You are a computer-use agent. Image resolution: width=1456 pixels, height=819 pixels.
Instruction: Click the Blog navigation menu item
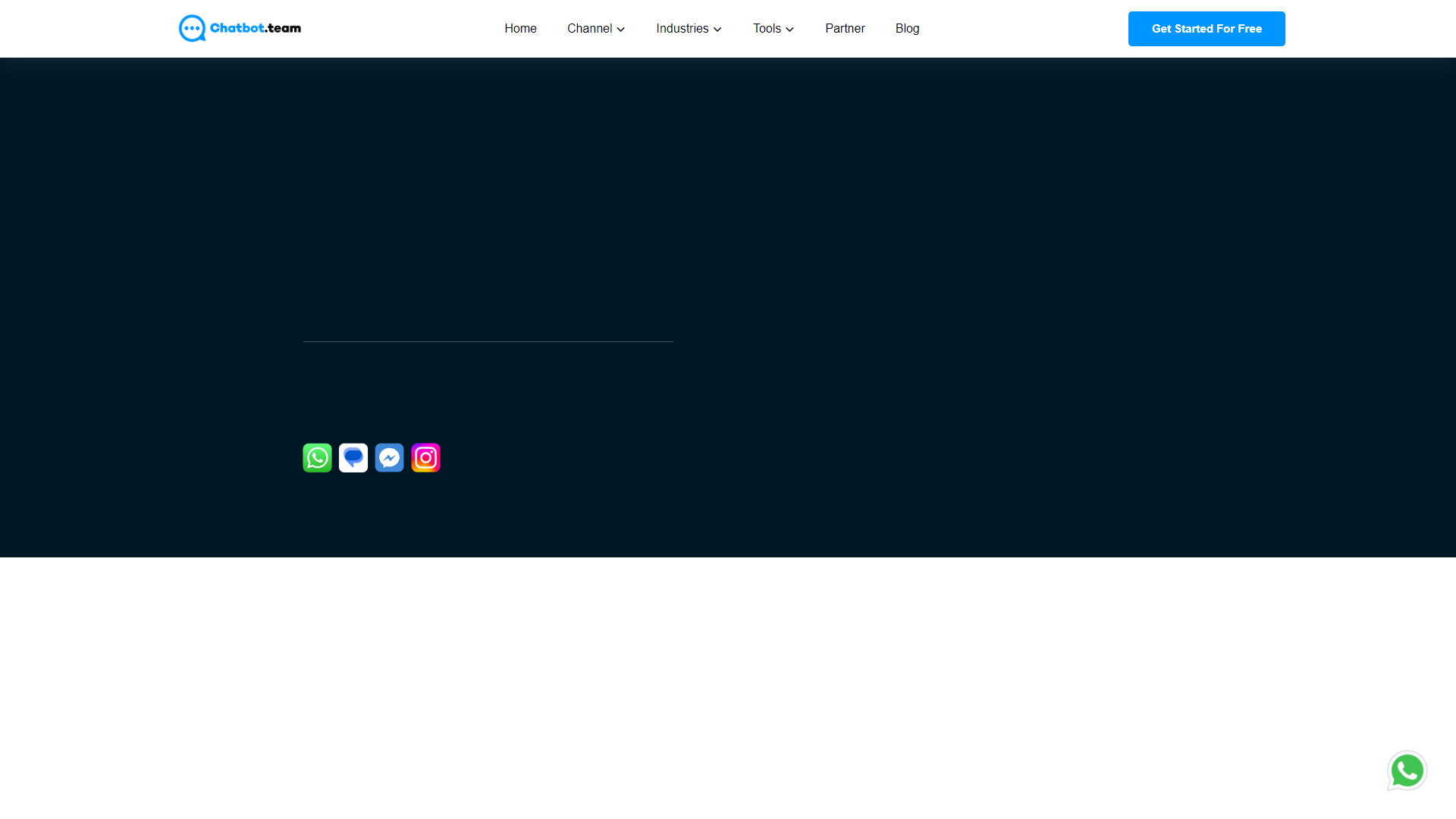(x=907, y=28)
